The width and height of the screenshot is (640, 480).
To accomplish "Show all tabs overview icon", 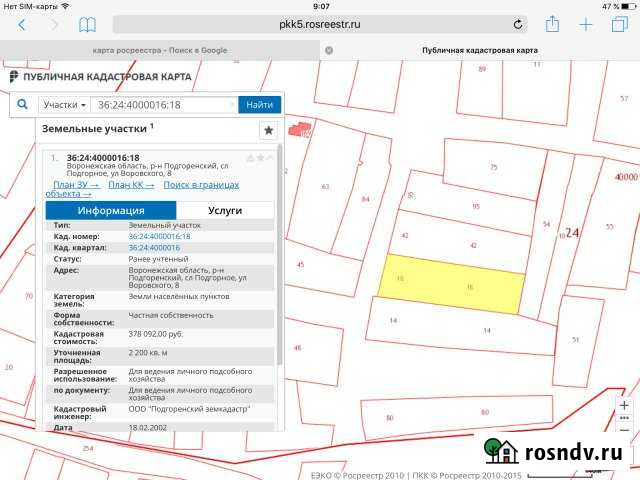I will tap(620, 24).
